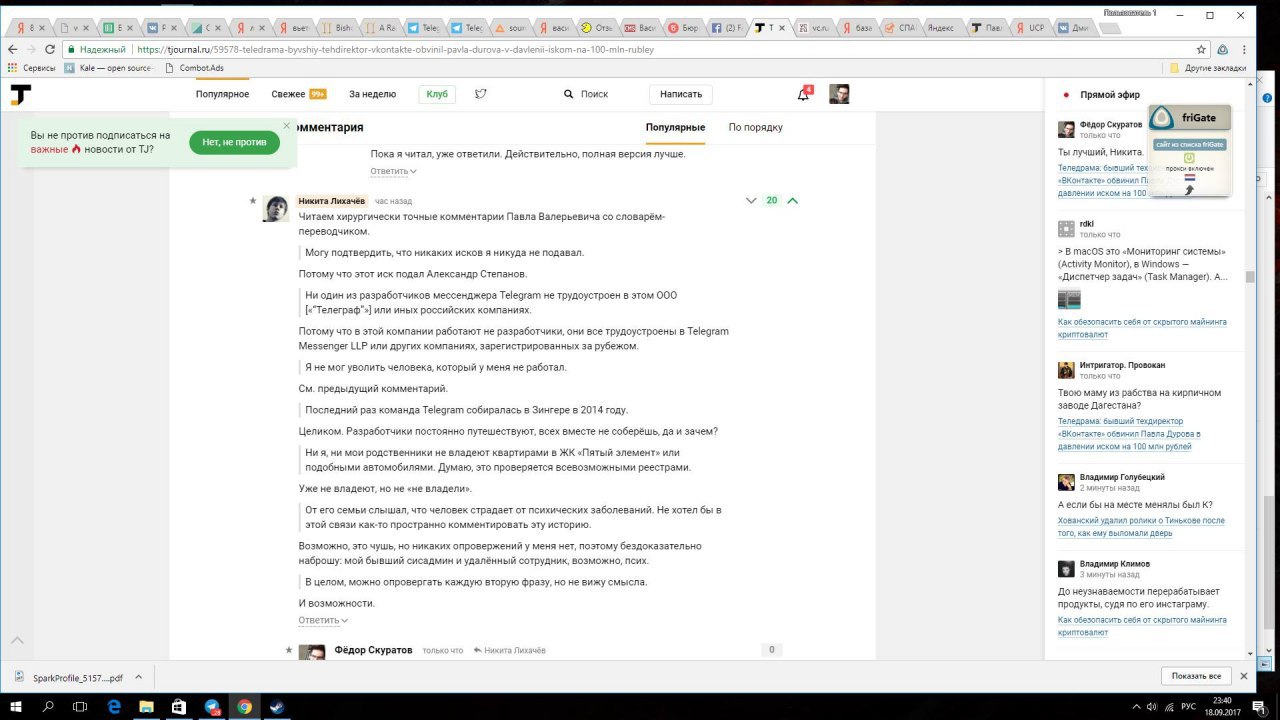1280x720 pixels.
Task: Click the browser address bar URL
Action: (x=395, y=49)
